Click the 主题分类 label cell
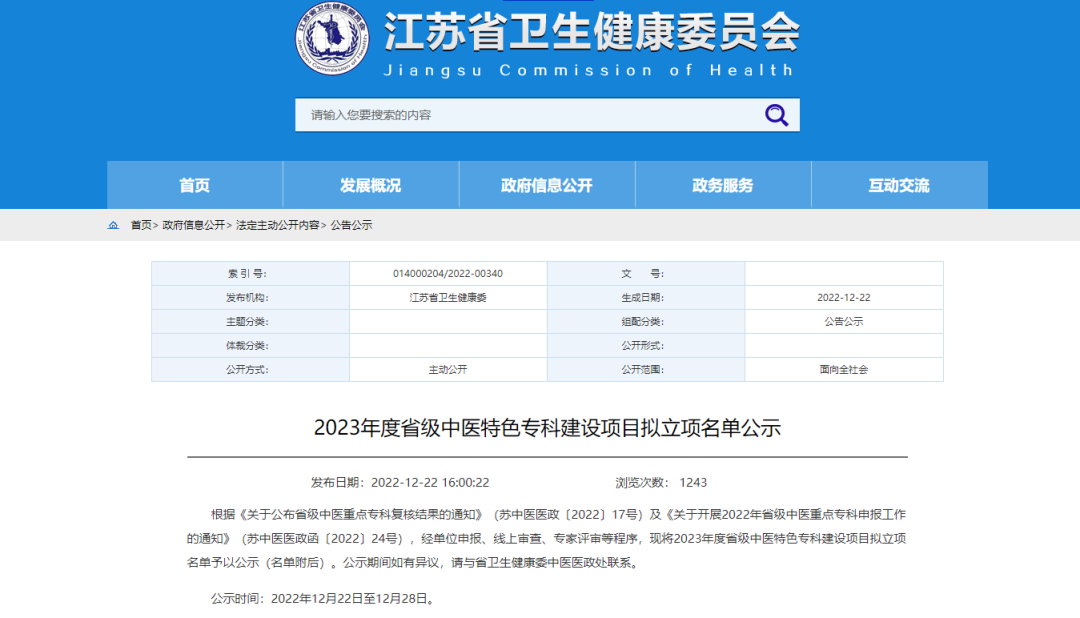Screen dimensions: 1080x618 pyautogui.click(x=251, y=322)
